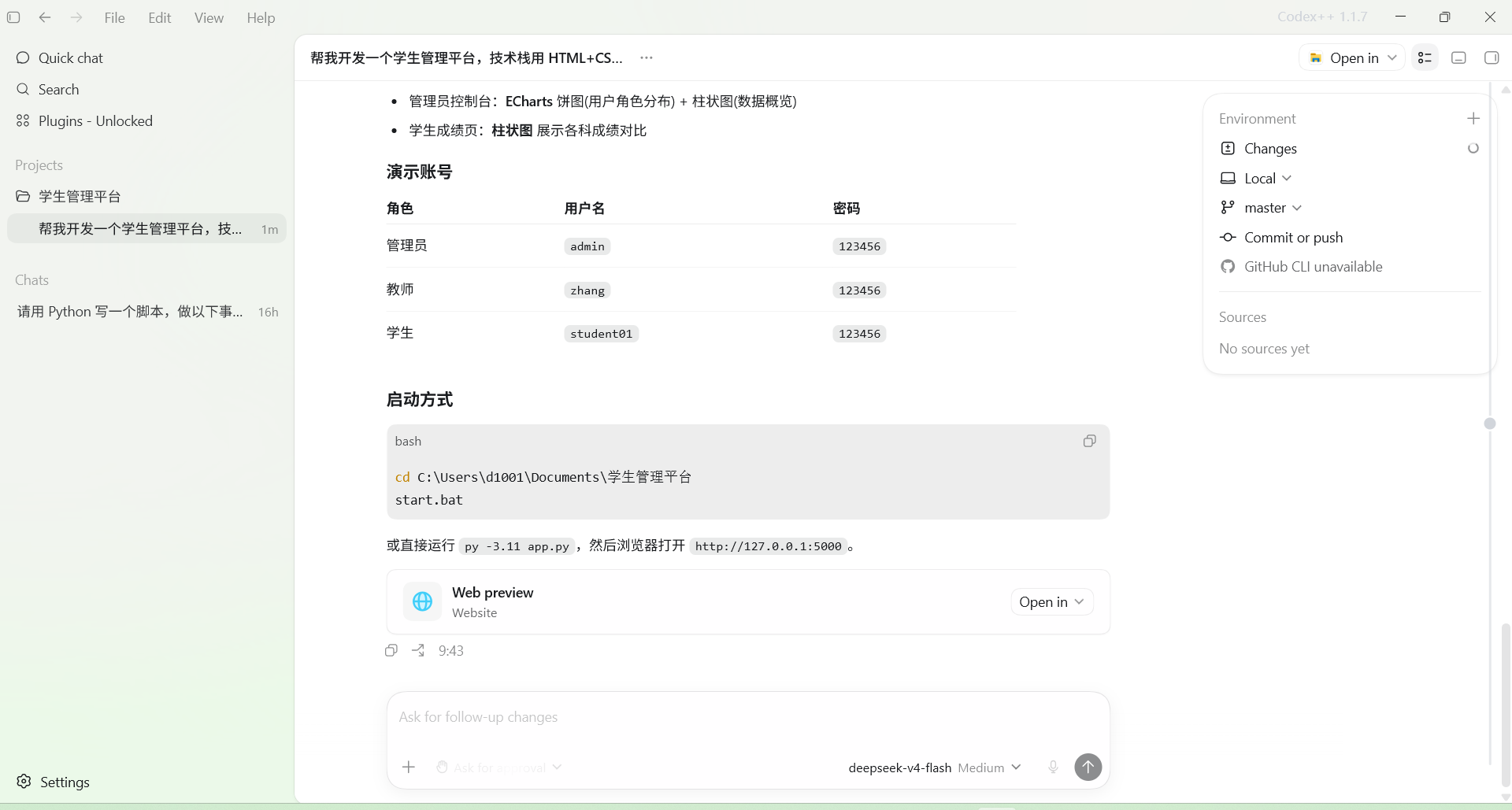Click the Local laptop icon
This screenshot has height=810, width=1512.
click(1228, 178)
